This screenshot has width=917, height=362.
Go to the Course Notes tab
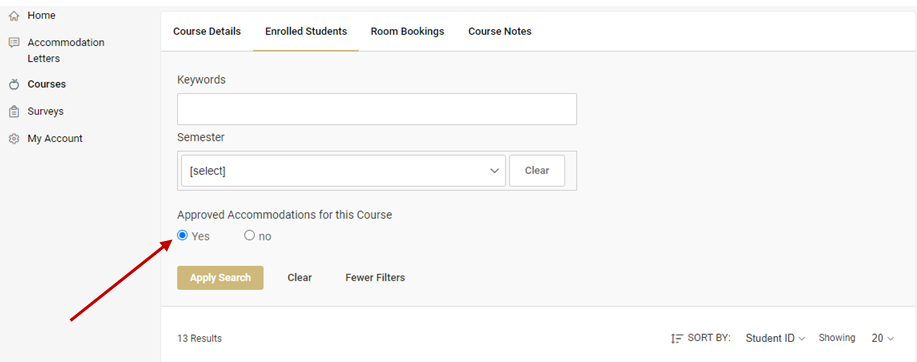click(x=499, y=32)
